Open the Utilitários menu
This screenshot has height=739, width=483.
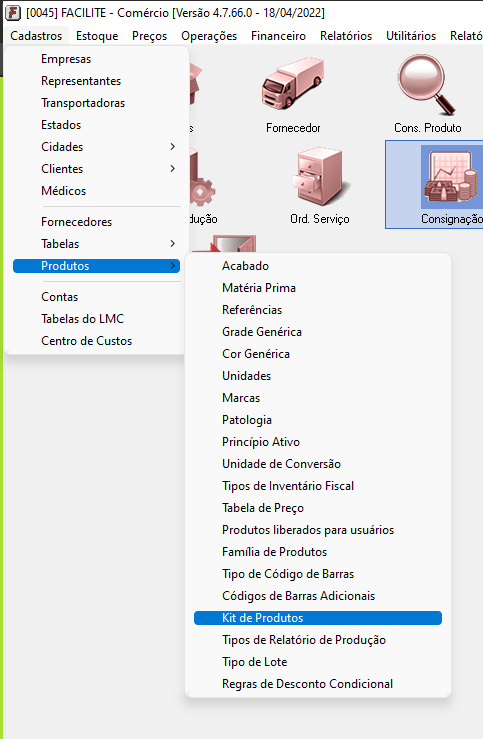(411, 36)
